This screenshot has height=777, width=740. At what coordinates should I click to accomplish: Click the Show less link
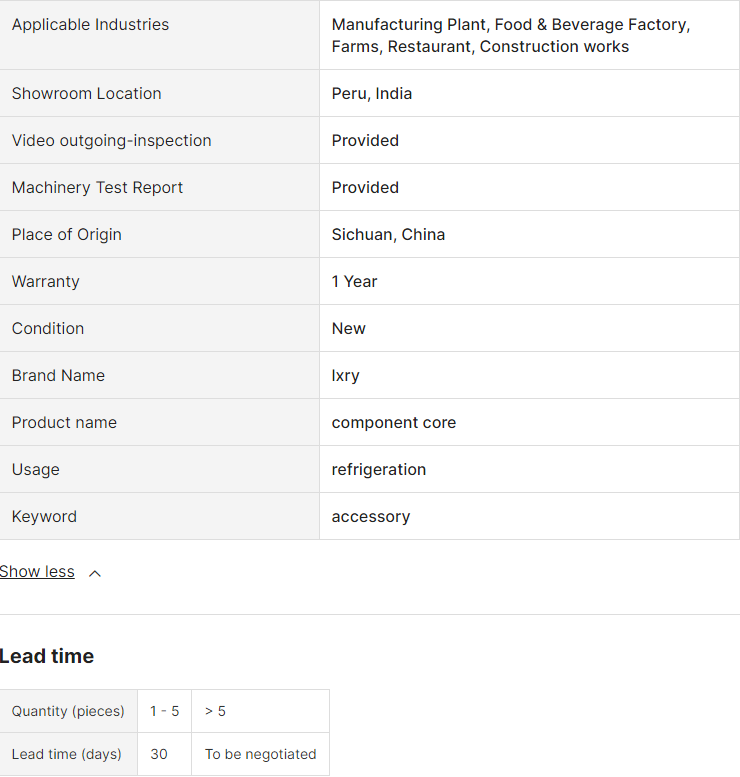click(x=37, y=572)
